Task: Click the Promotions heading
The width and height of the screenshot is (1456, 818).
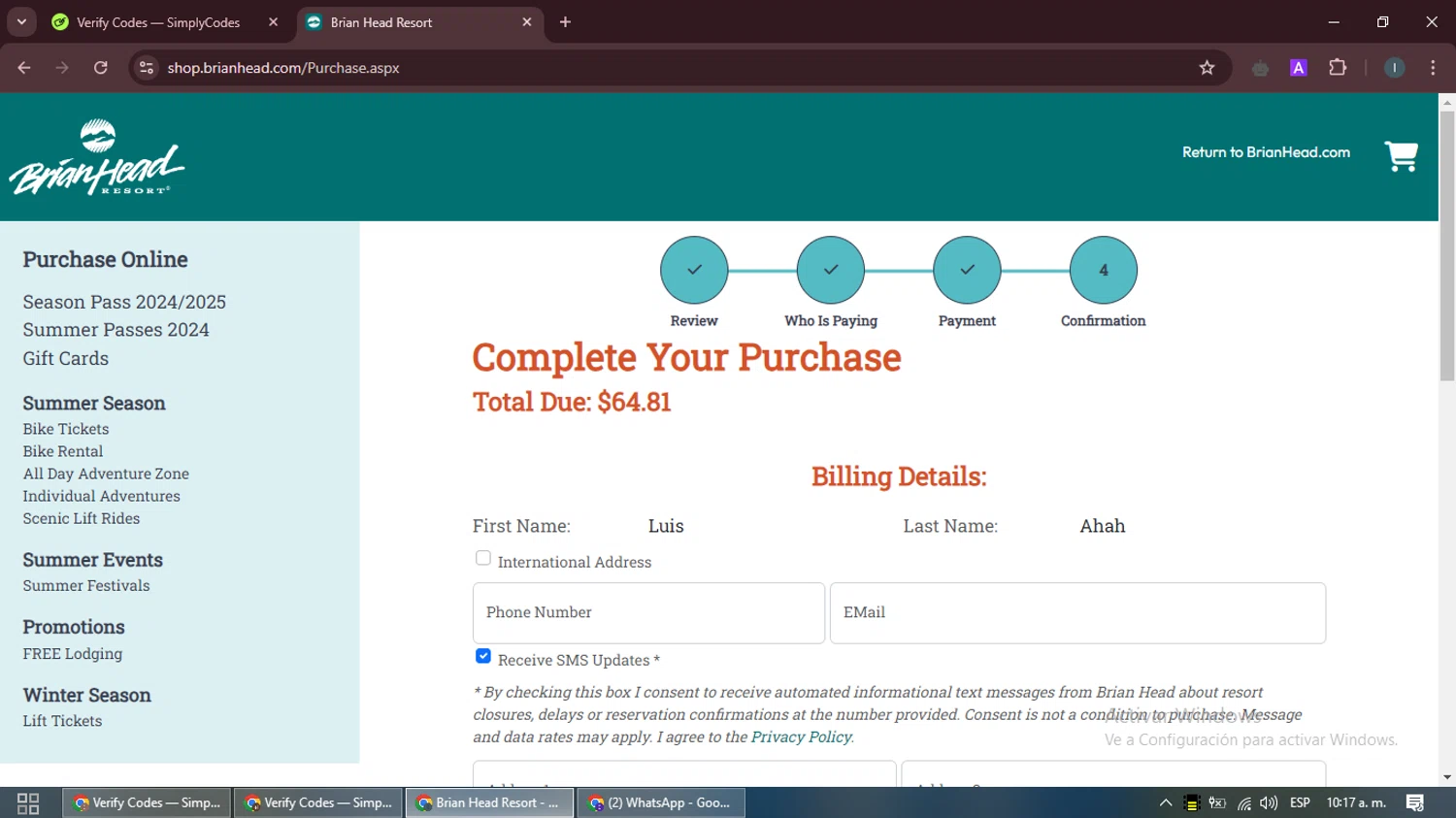Action: pos(74,627)
